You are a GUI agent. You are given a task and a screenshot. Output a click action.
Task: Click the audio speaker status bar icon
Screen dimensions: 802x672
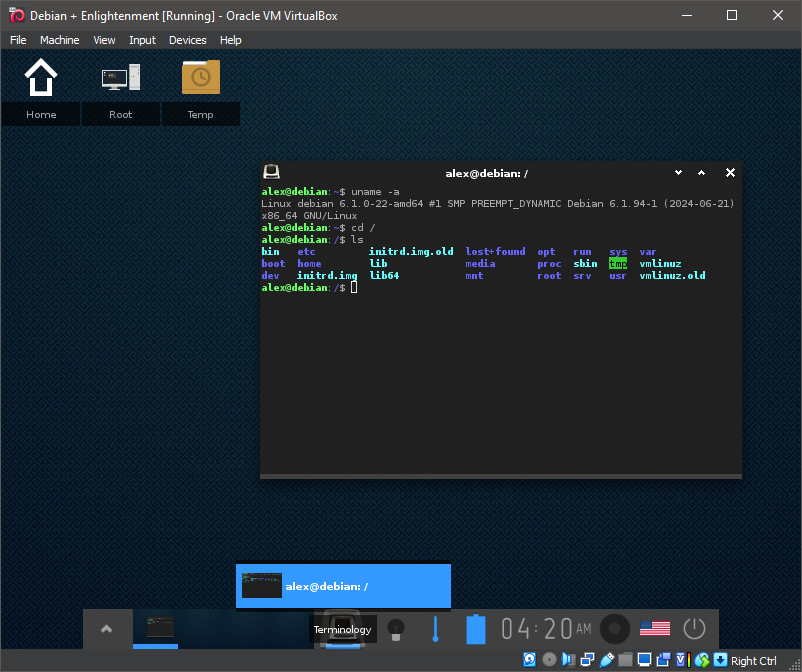coord(570,660)
